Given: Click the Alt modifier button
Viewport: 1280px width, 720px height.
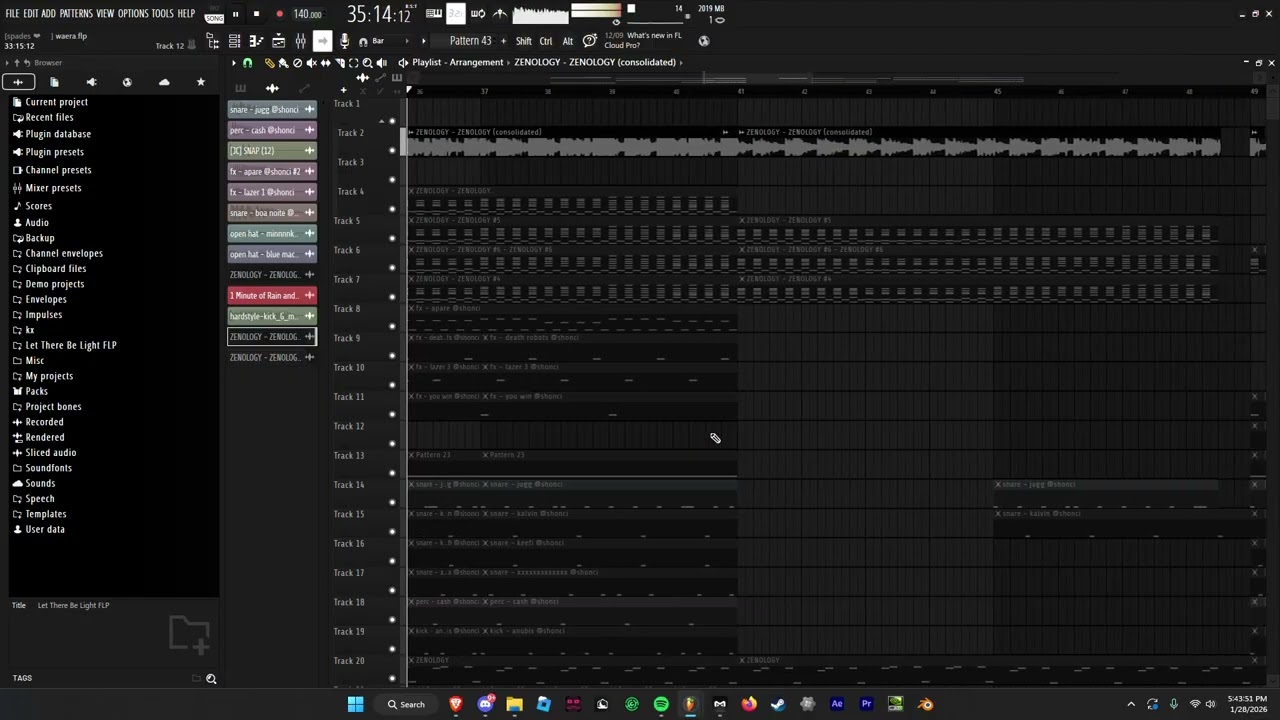Looking at the screenshot, I should click(x=567, y=41).
